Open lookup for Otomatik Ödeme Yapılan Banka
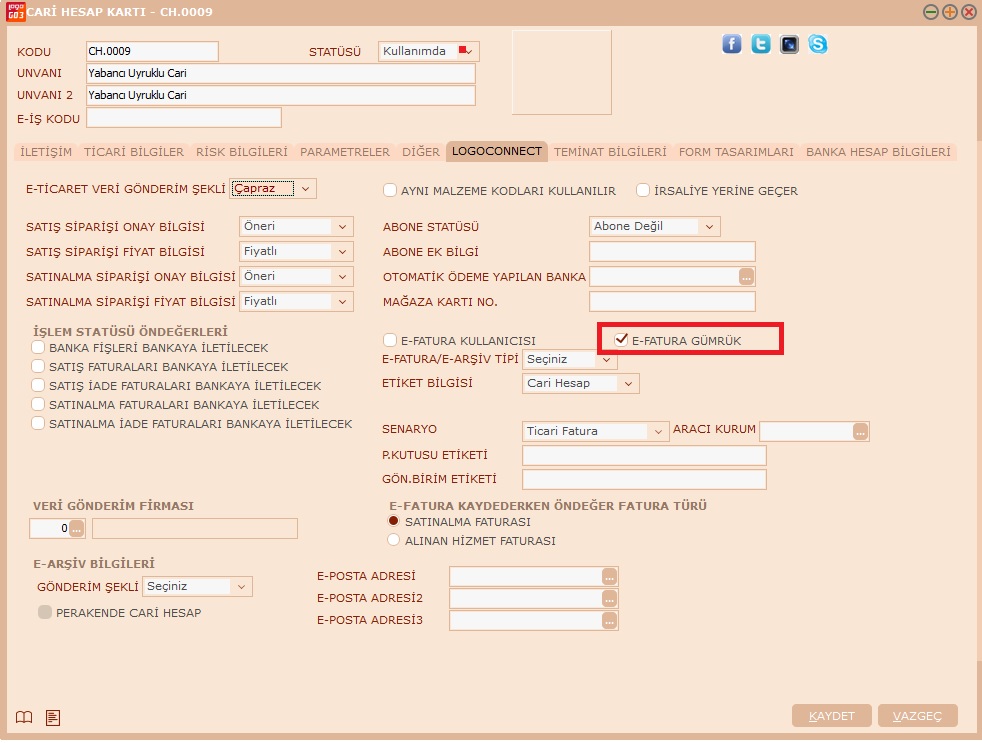Screen dimensions: 982x743 745,277
